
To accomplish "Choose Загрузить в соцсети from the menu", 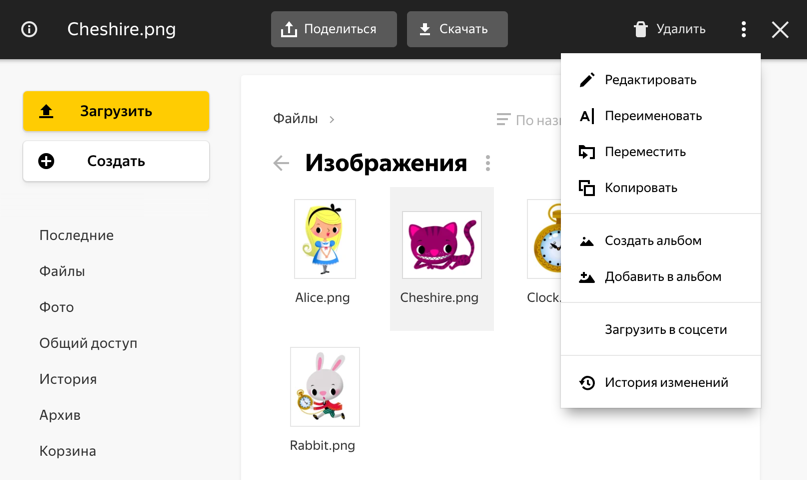I will pyautogui.click(x=661, y=329).
